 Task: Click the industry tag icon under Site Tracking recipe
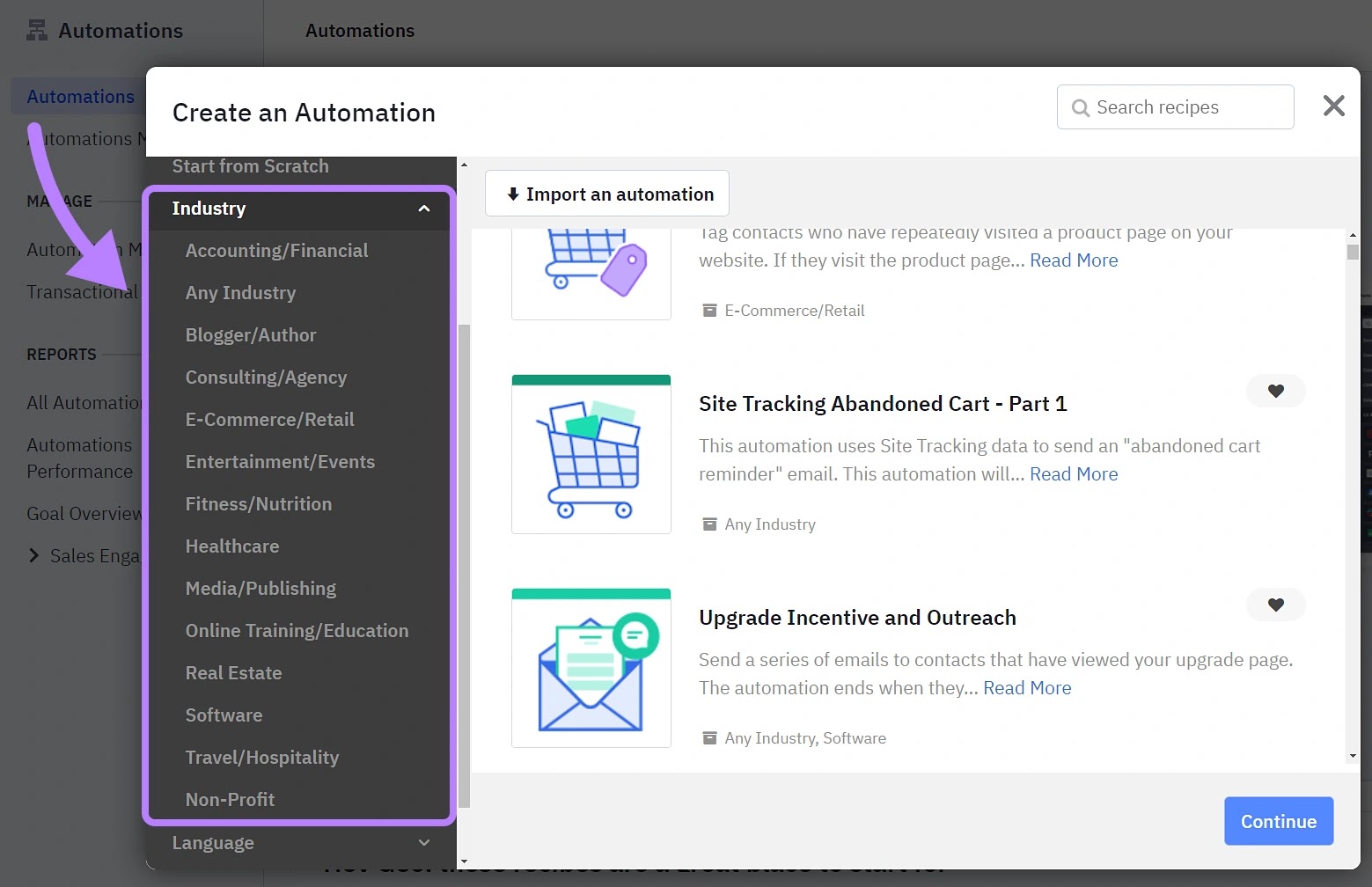tap(709, 524)
